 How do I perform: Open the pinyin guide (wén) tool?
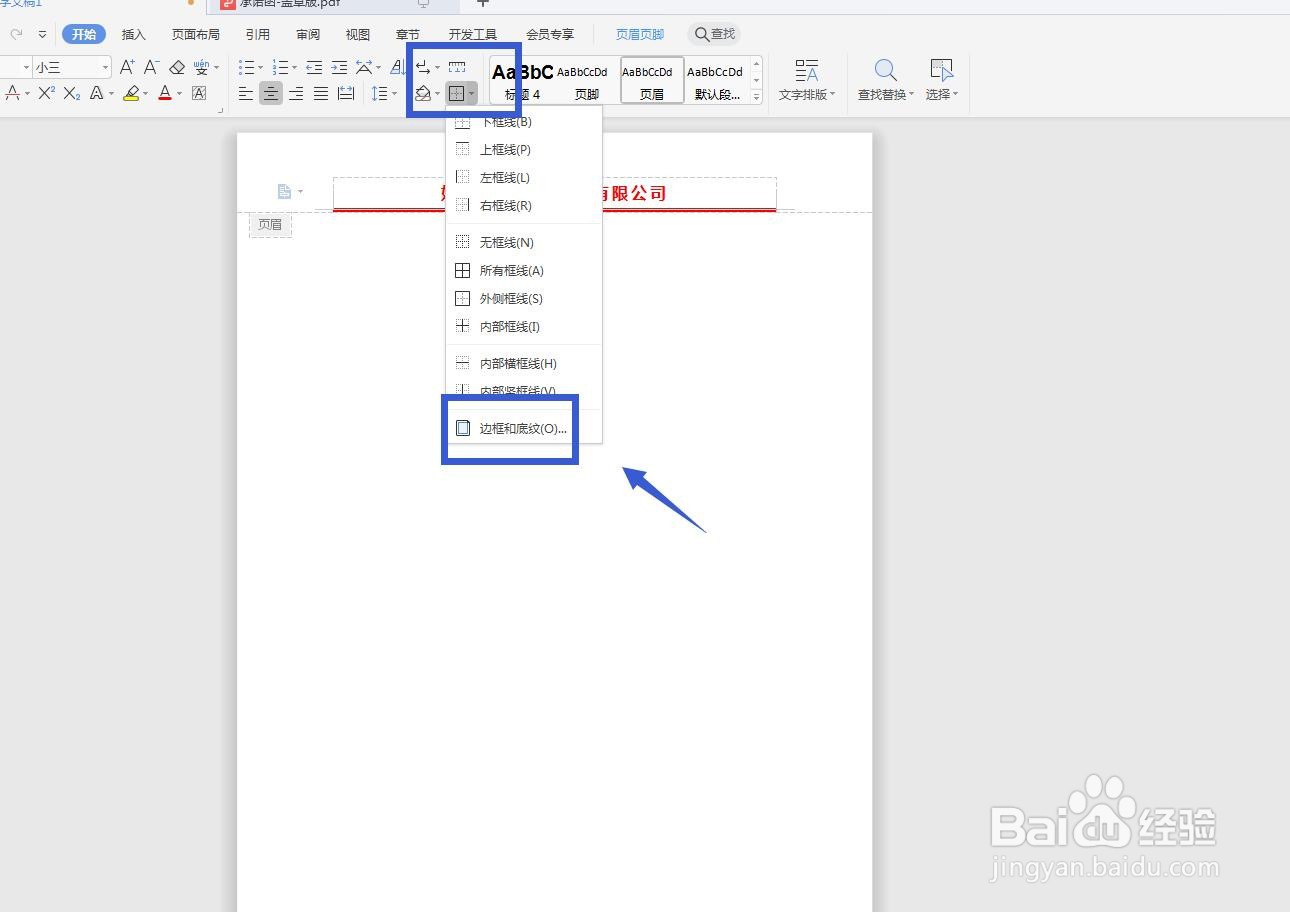pyautogui.click(x=203, y=68)
